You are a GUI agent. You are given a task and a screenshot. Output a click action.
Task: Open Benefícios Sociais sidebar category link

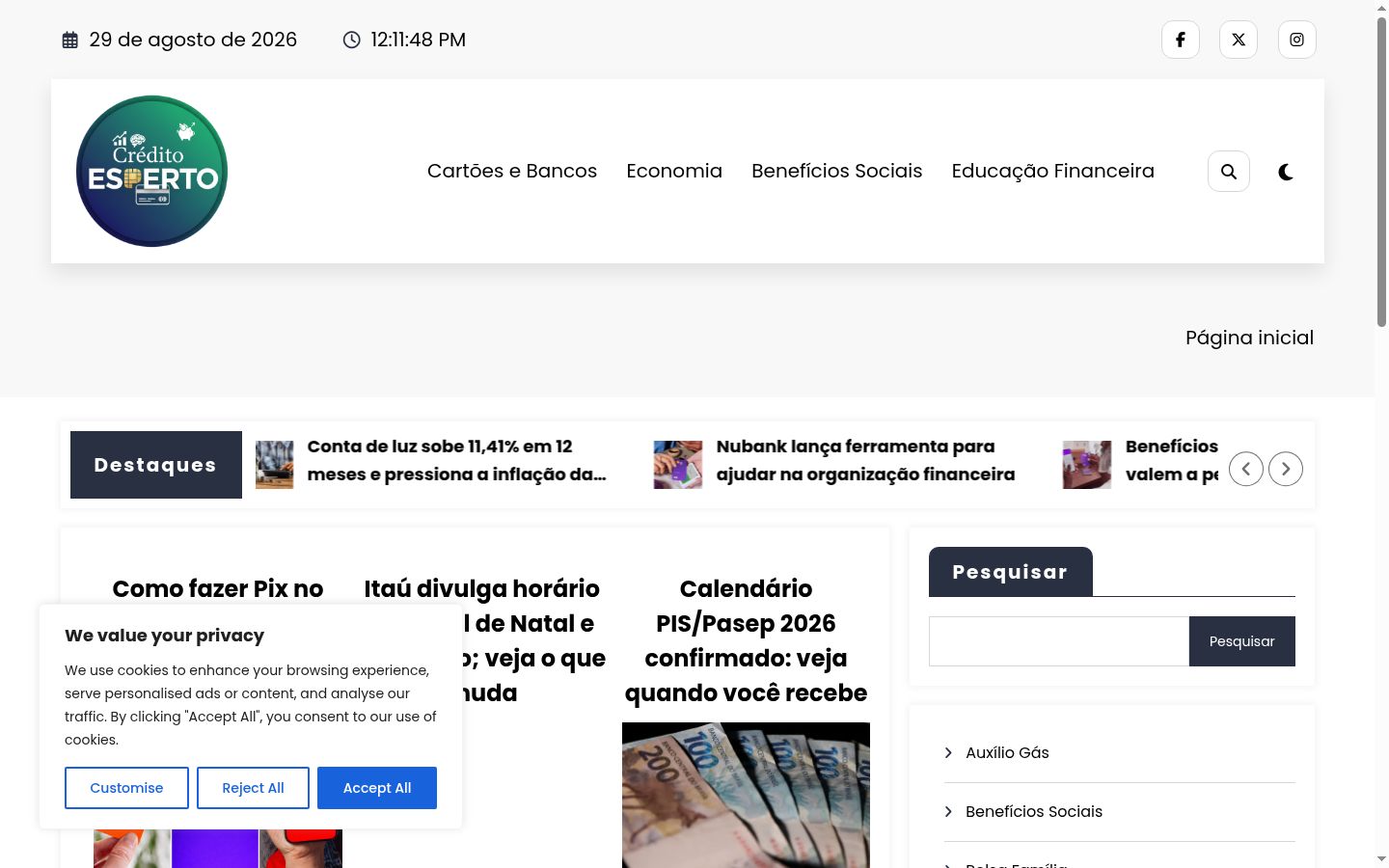point(1034,811)
